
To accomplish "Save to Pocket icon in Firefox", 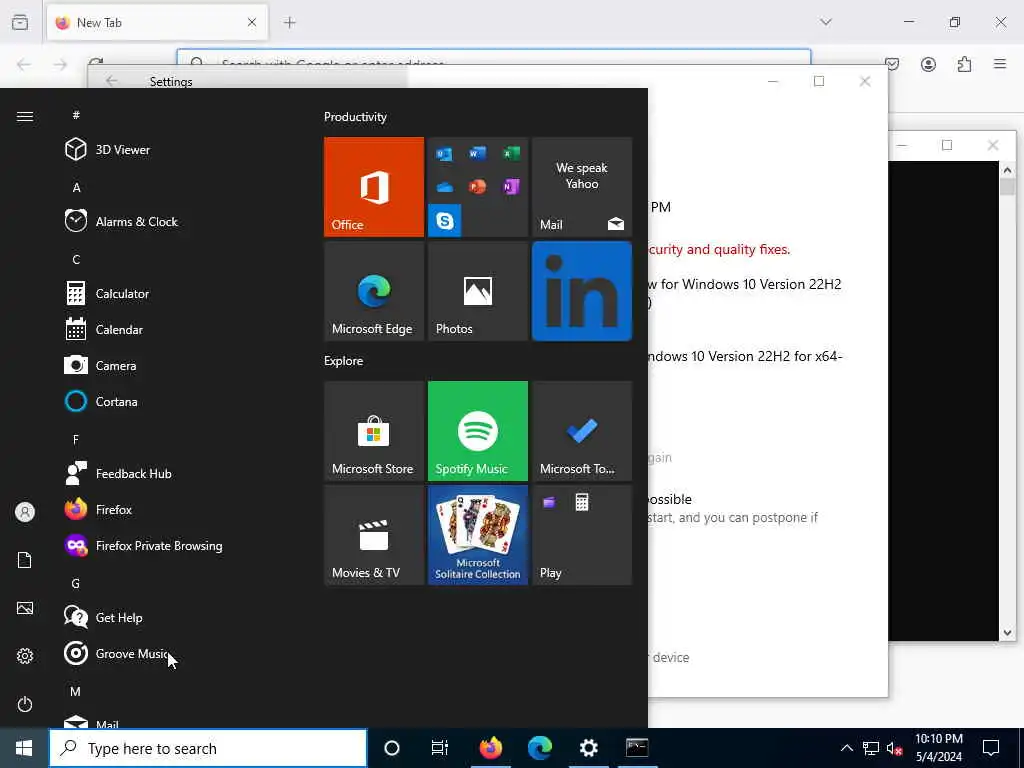I will tap(892, 64).
